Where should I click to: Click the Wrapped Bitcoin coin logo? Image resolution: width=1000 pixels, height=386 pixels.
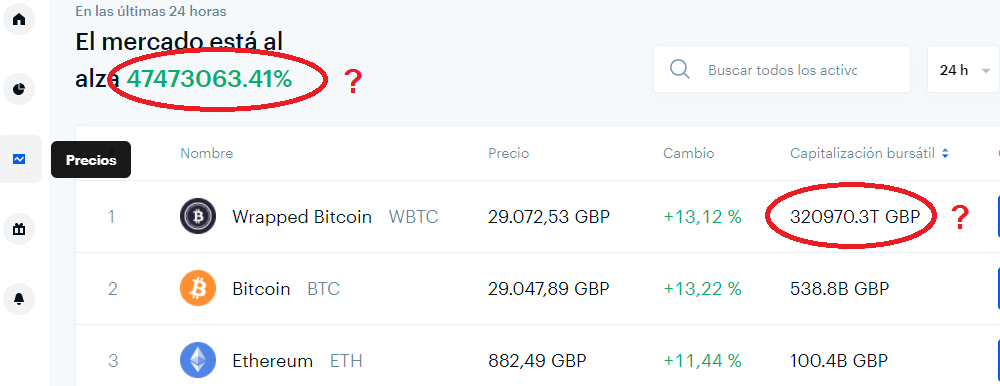pos(198,217)
